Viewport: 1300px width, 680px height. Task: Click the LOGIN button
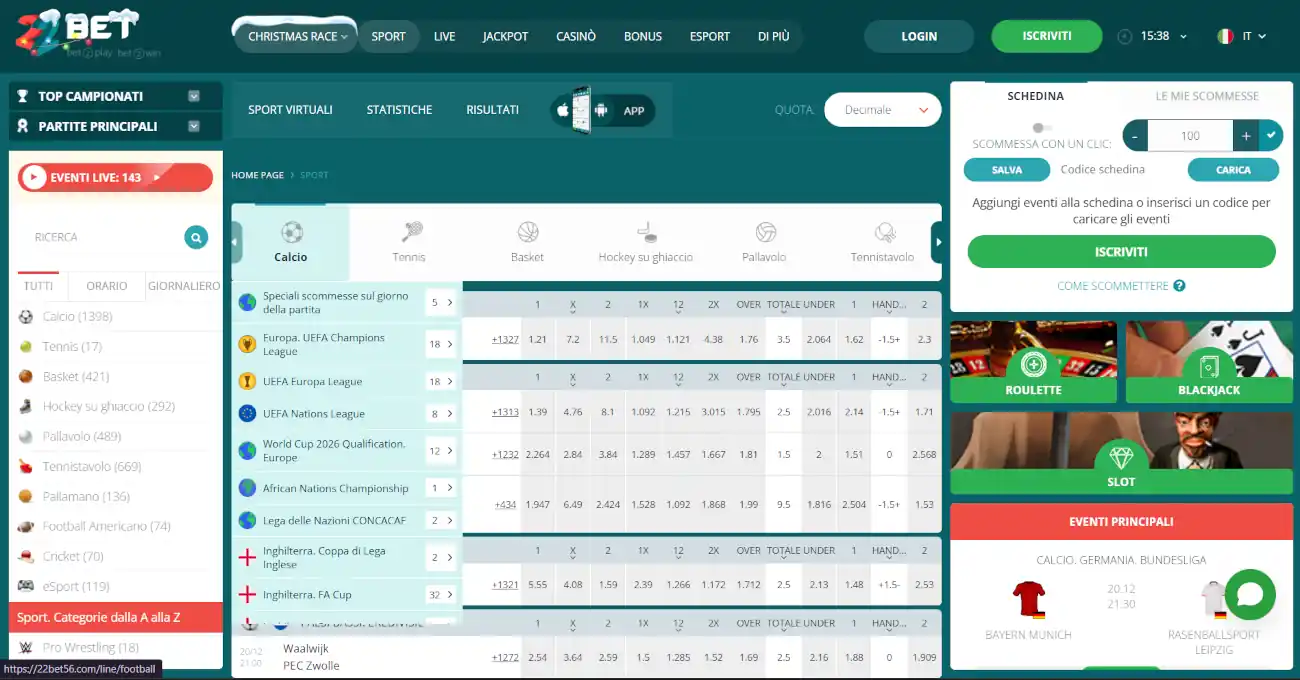(x=919, y=36)
